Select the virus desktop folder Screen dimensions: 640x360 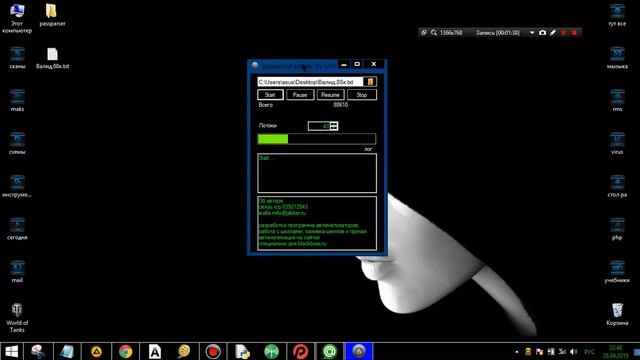pyautogui.click(x=617, y=143)
